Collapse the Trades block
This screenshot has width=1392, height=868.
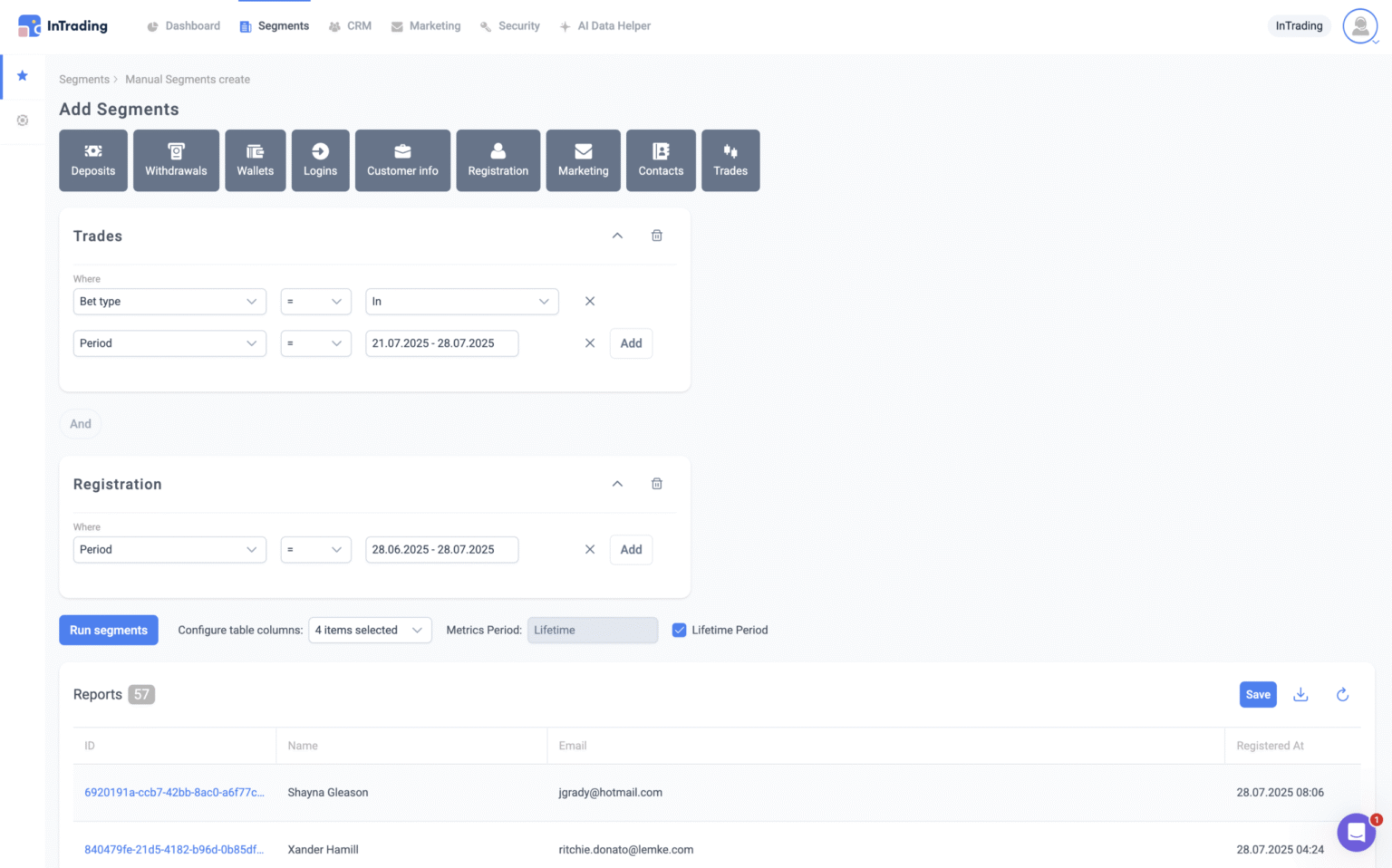pyautogui.click(x=617, y=236)
